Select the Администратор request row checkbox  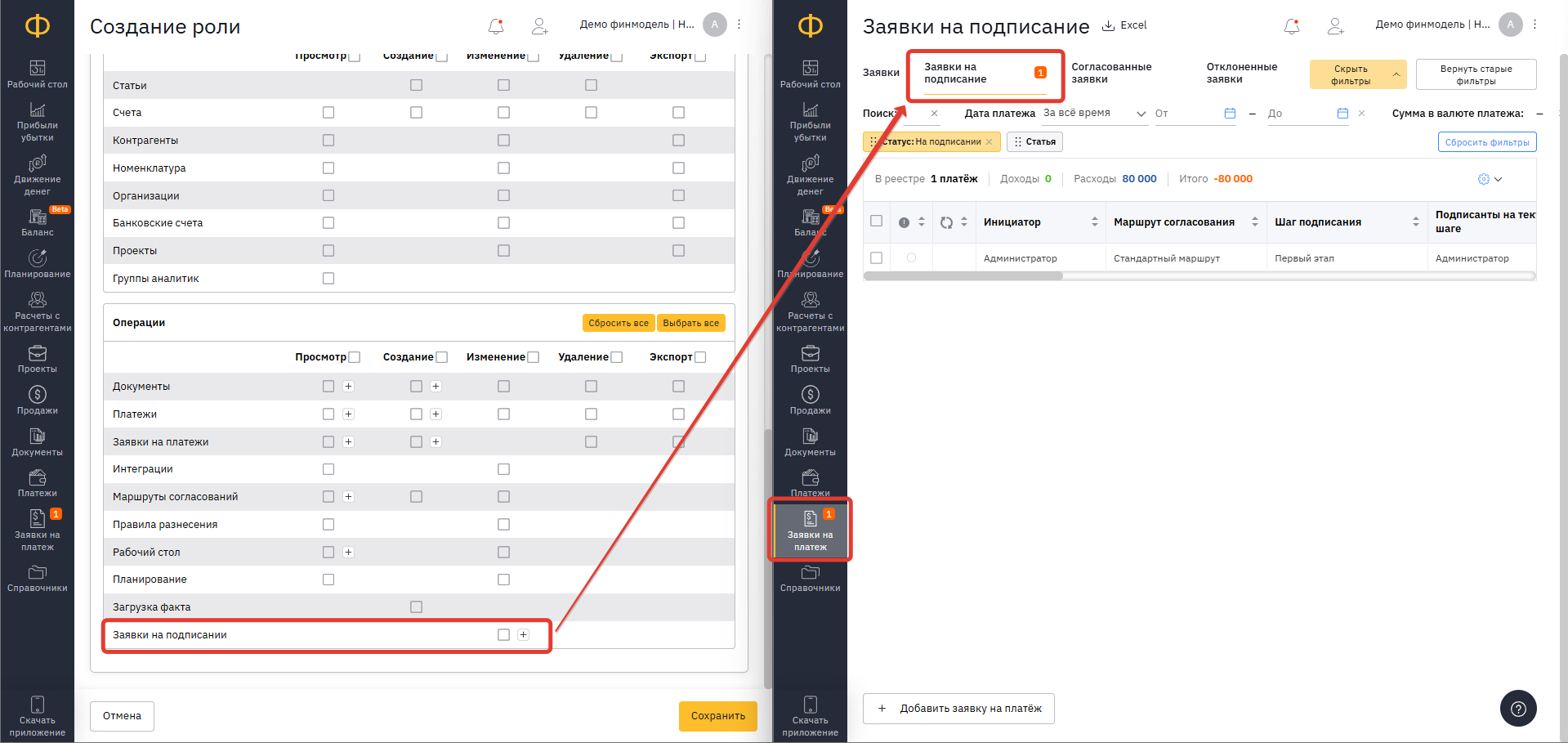pyautogui.click(x=877, y=258)
